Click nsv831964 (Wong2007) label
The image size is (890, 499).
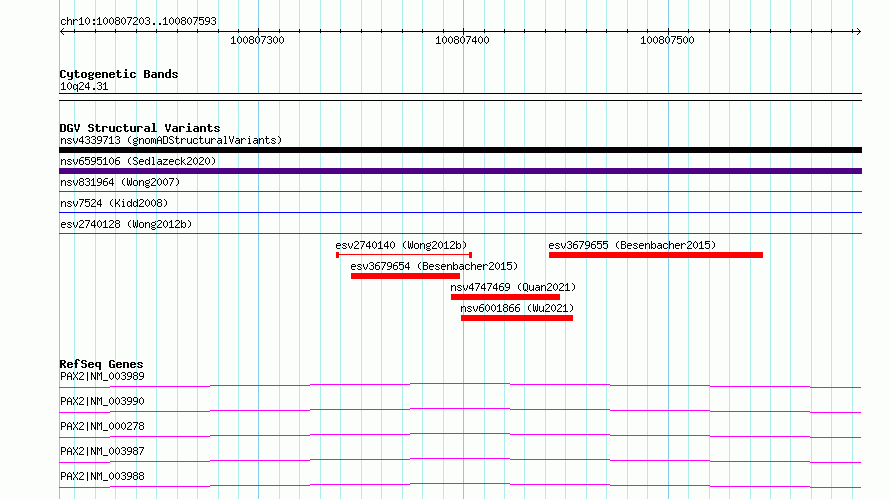[120, 182]
